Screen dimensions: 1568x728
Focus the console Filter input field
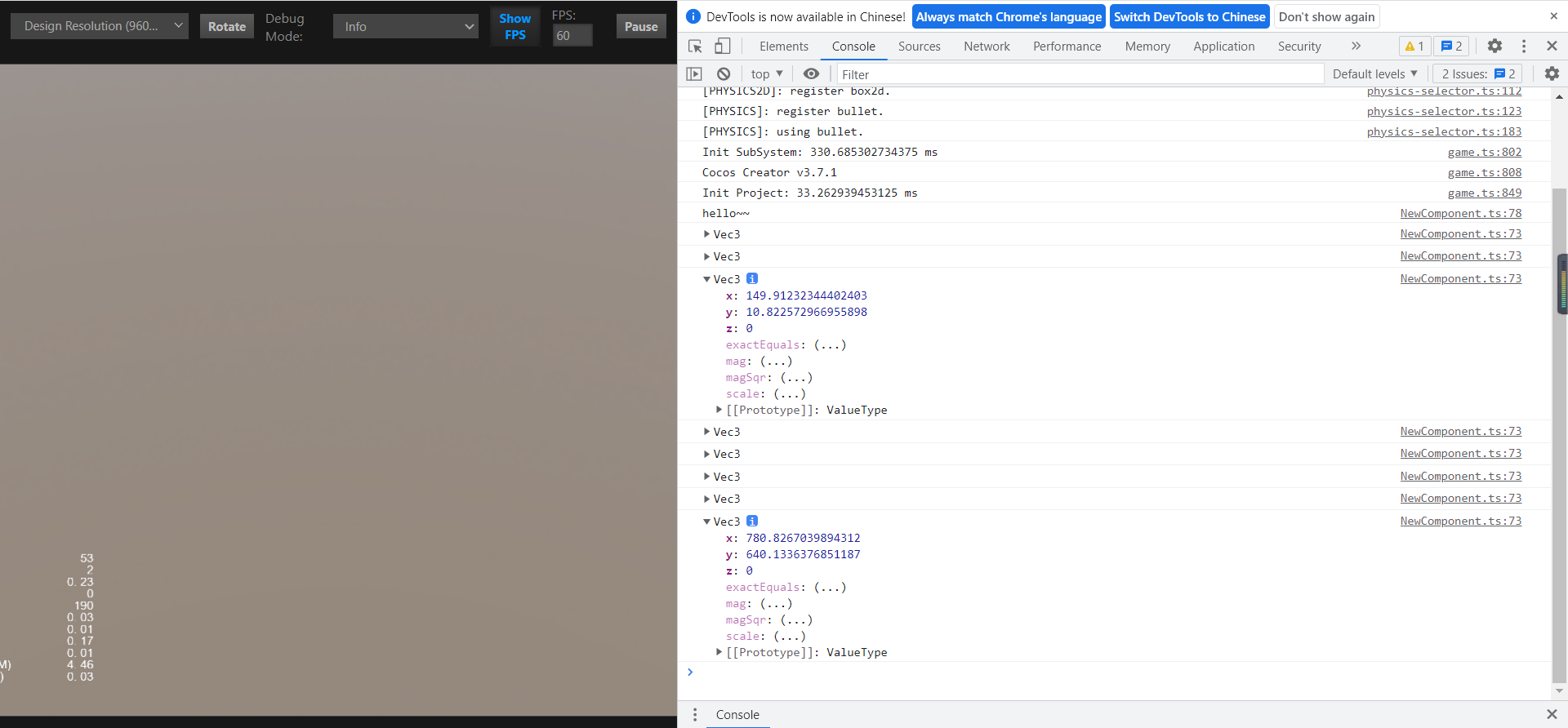pos(1080,74)
